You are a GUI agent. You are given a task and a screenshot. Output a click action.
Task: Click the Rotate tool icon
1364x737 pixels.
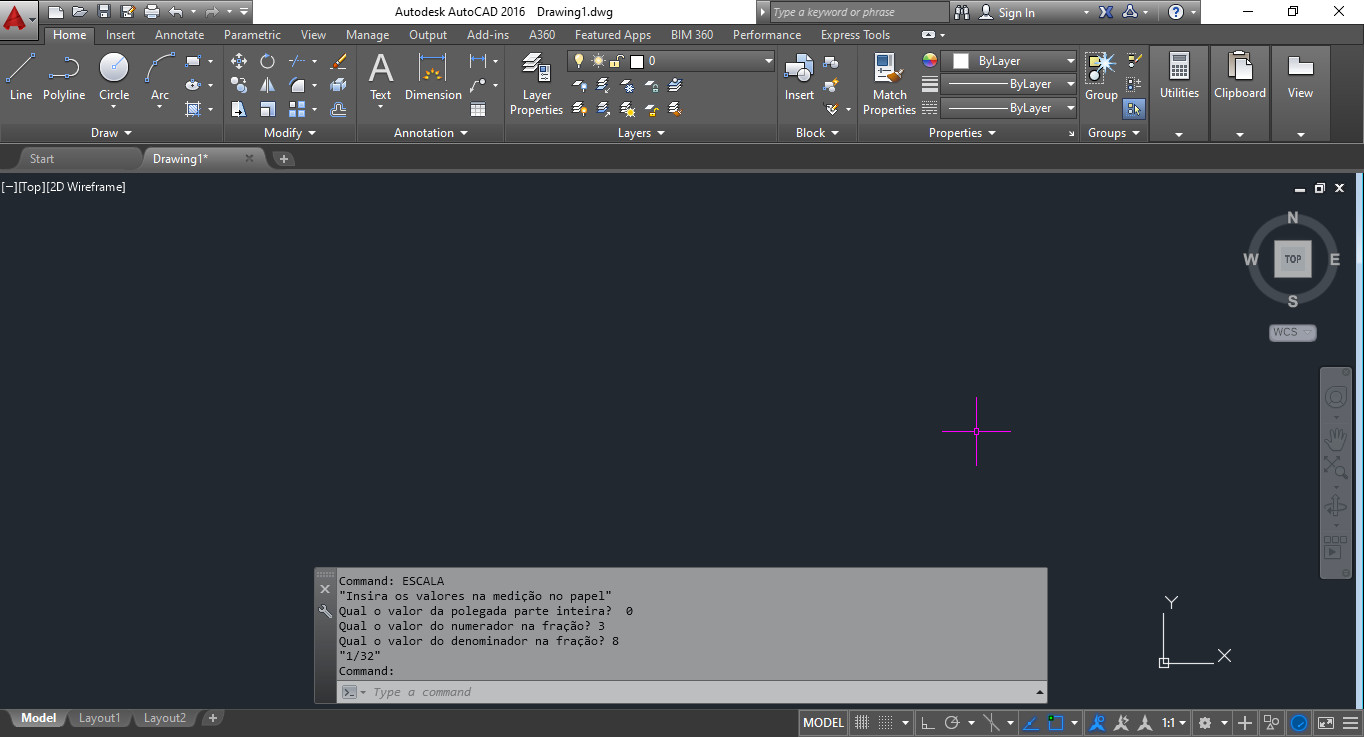pos(267,61)
